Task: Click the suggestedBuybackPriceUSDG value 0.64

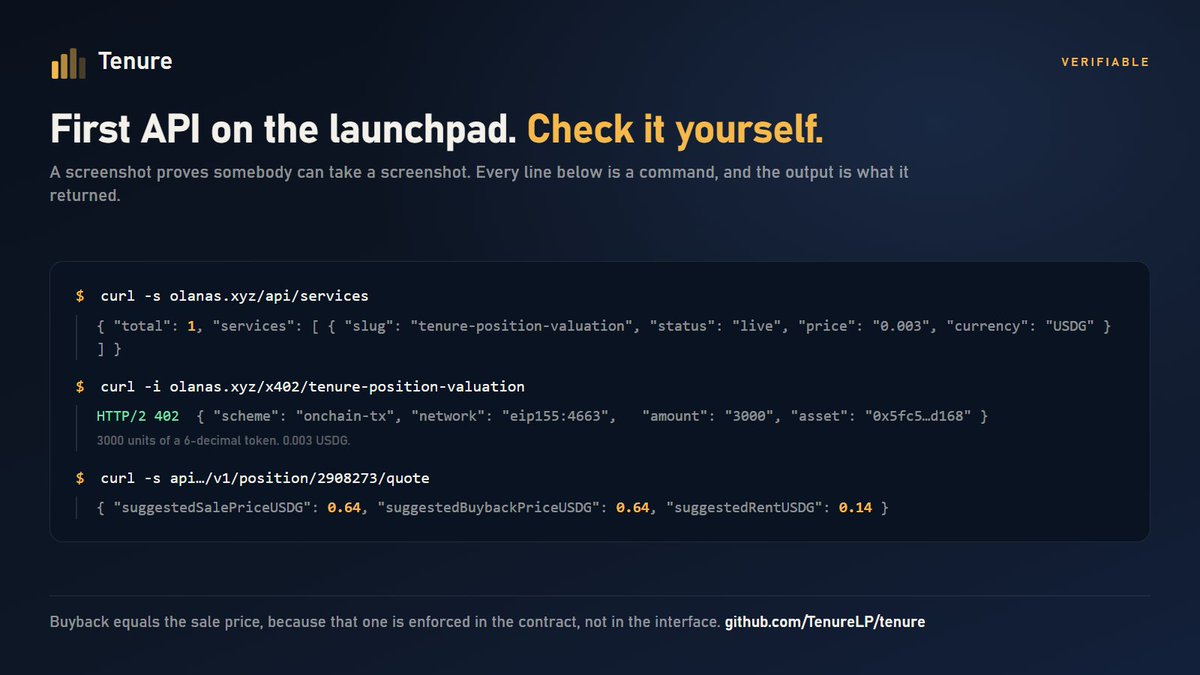Action: 632,508
